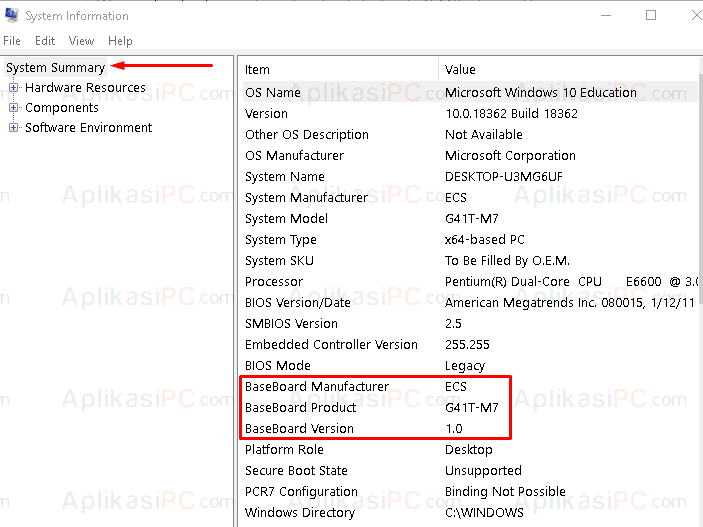Click the value To Be Filled By O.E.M.

coord(507,261)
